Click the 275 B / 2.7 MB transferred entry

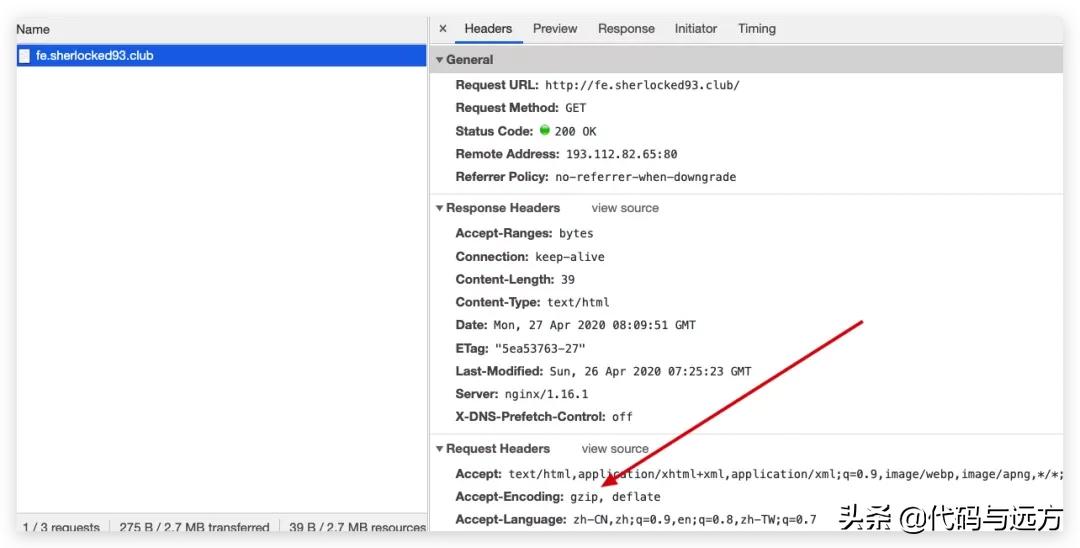194,527
